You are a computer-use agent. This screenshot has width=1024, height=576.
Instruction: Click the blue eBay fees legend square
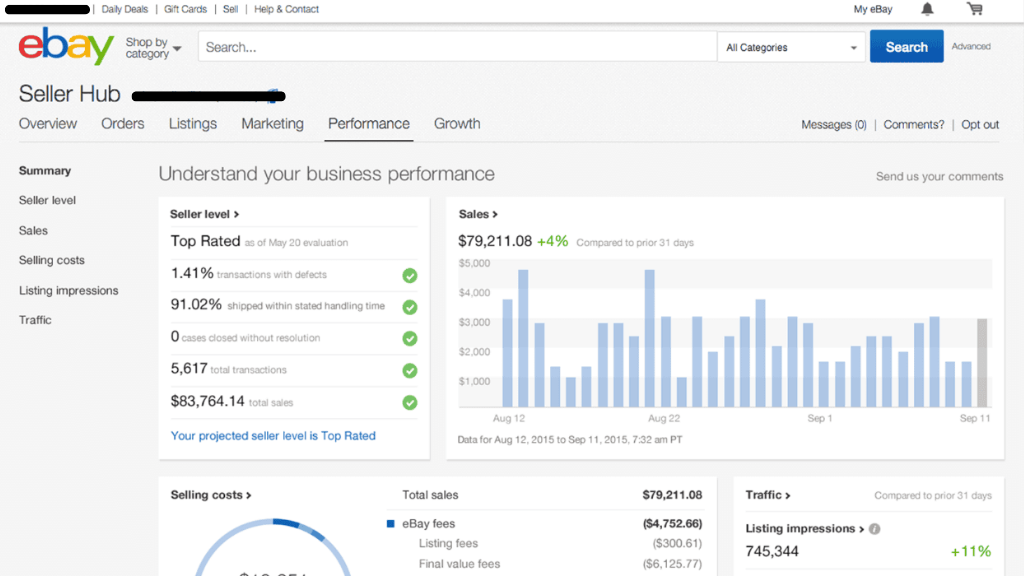click(x=391, y=524)
